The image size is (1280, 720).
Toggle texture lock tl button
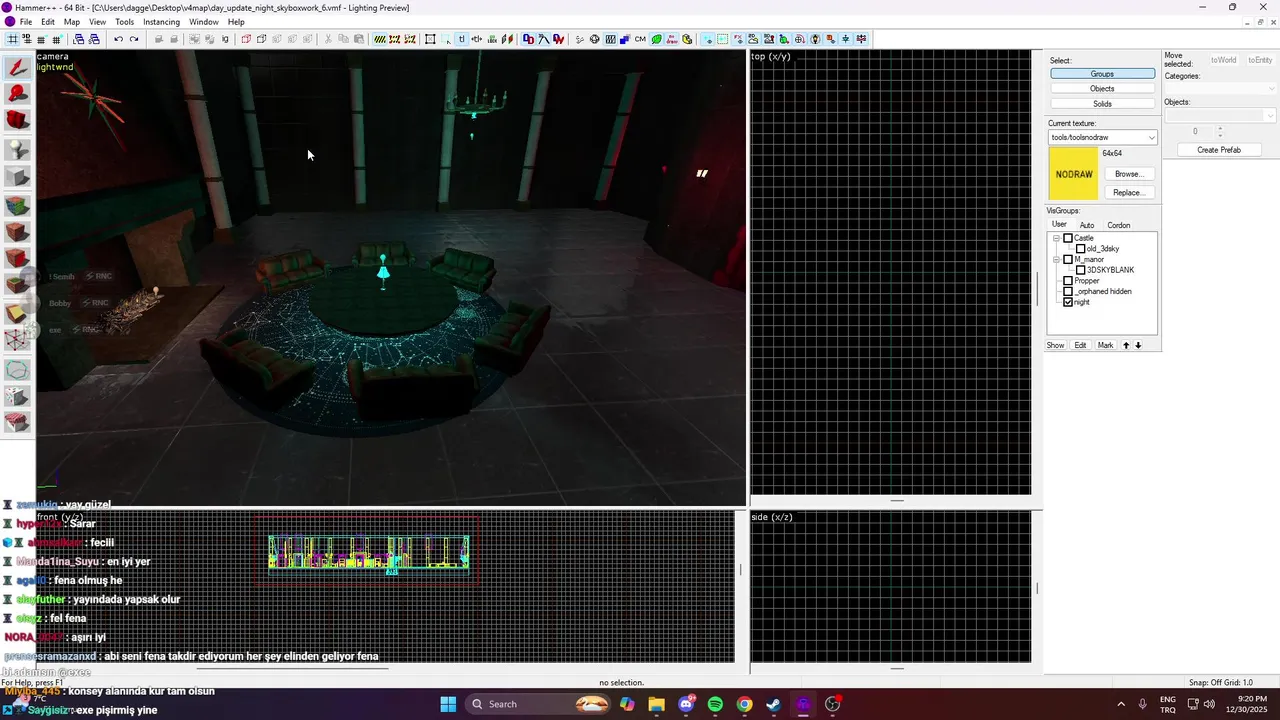click(x=461, y=39)
